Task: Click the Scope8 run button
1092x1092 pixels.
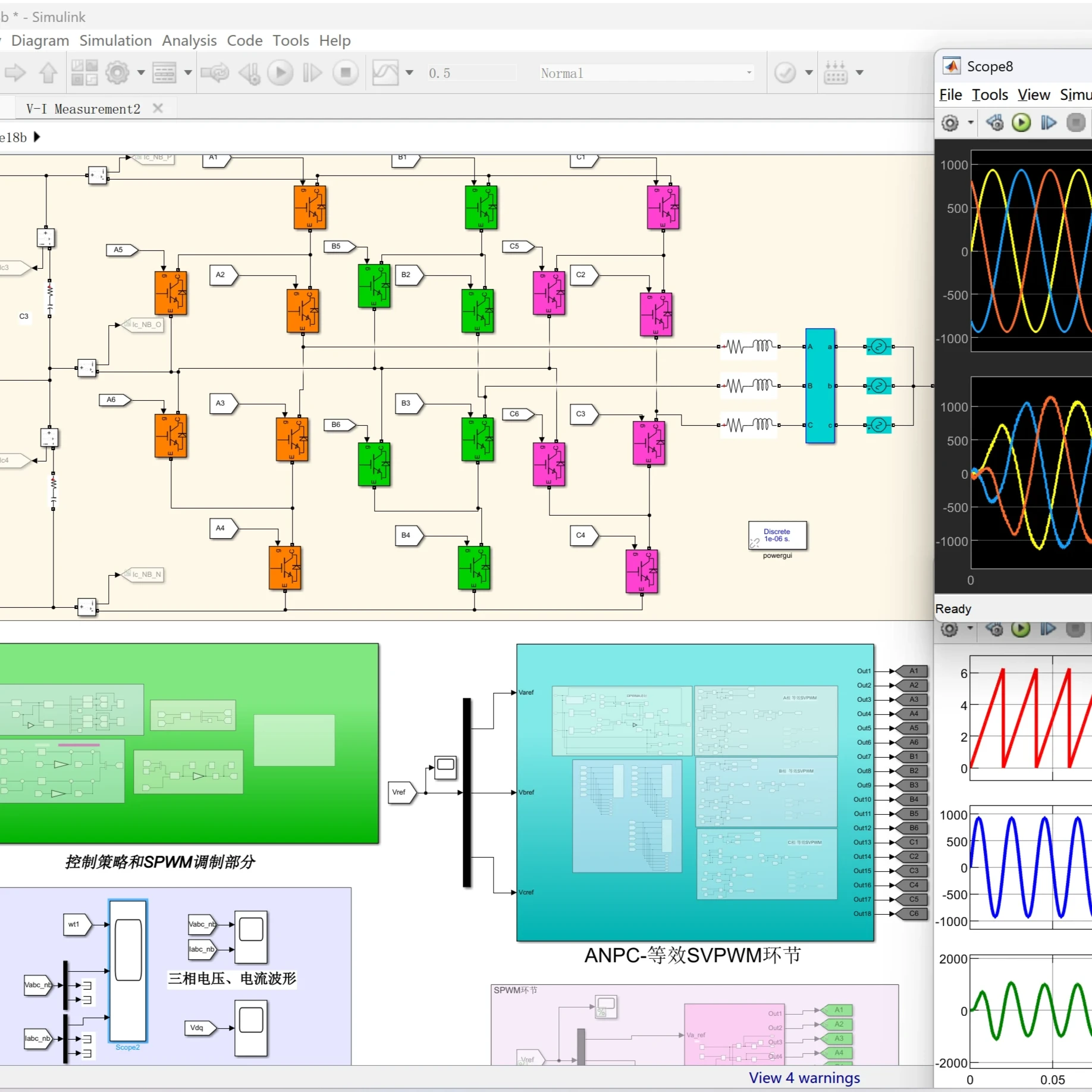Action: tap(1021, 123)
